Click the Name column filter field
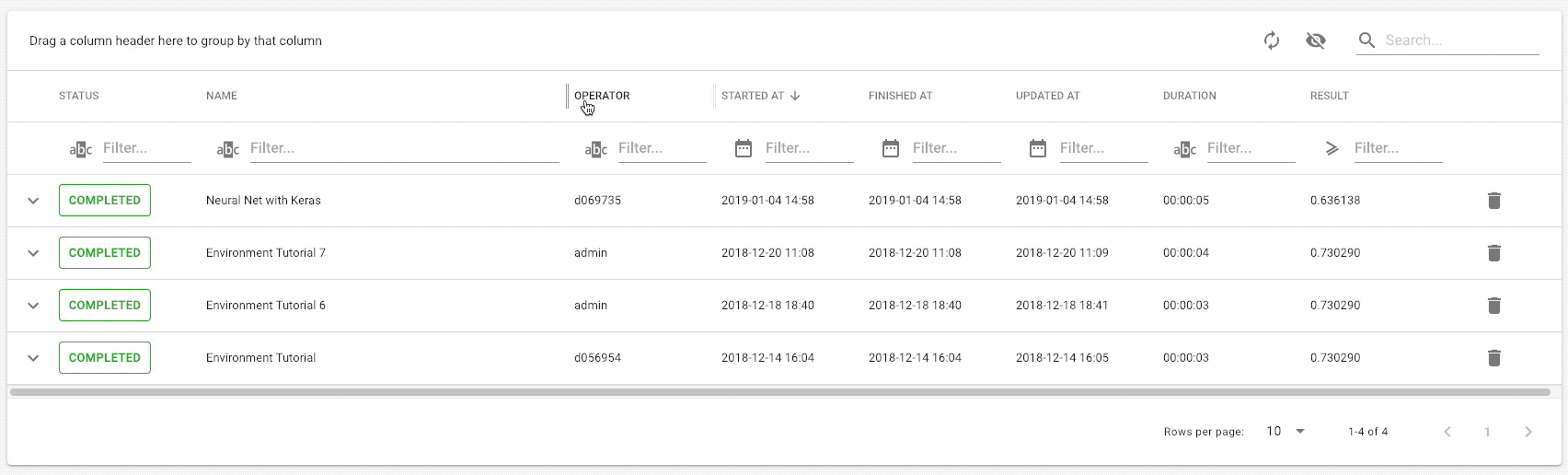The image size is (1568, 475). click(403, 148)
